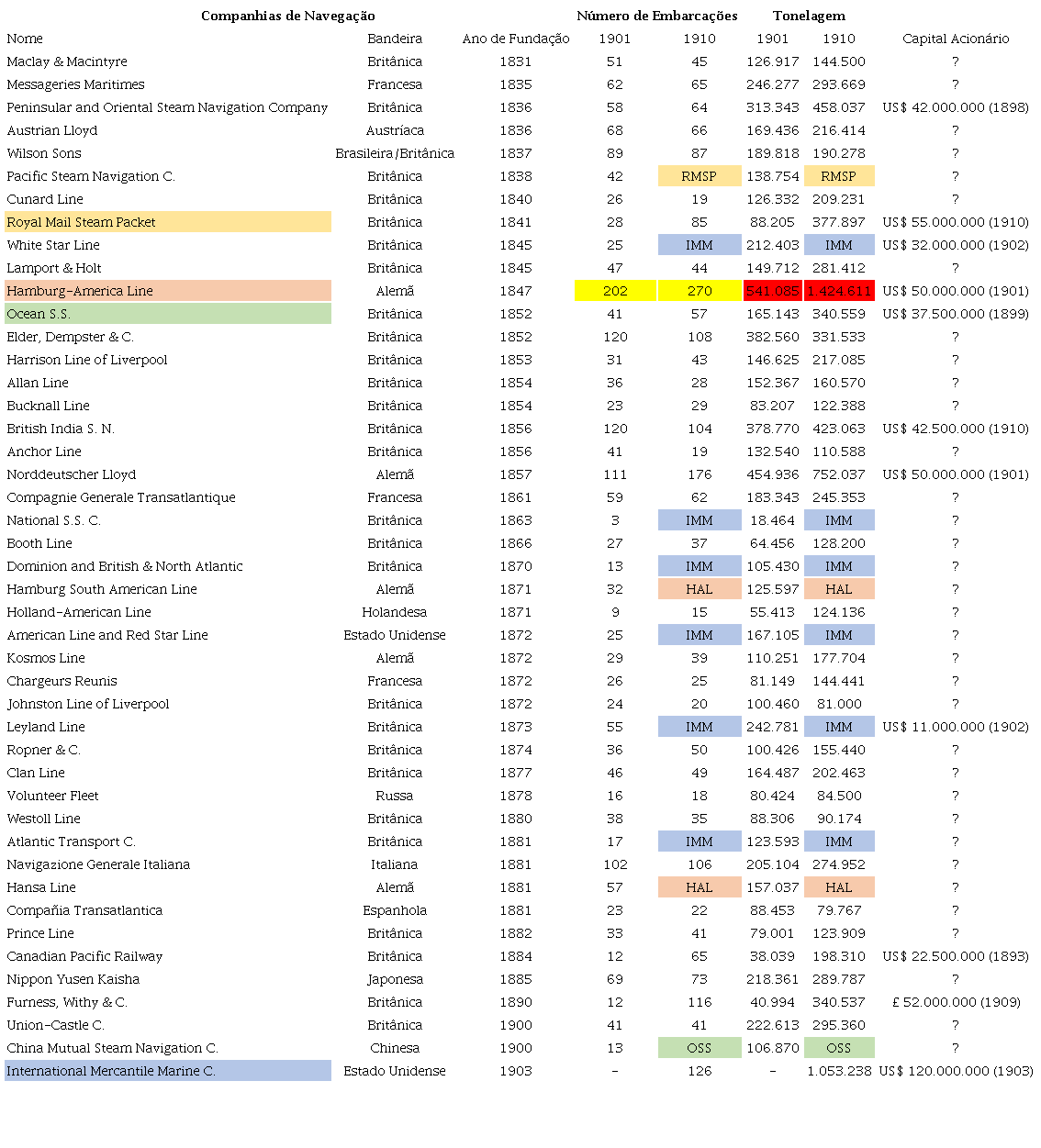1041x1148 pixels.
Task: Click the 'Nome' column header
Action: (25, 39)
